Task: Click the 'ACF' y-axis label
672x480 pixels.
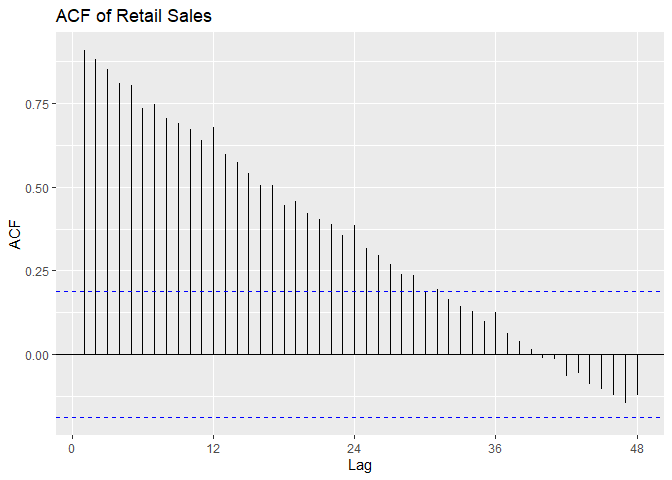Action: [x=15, y=235]
